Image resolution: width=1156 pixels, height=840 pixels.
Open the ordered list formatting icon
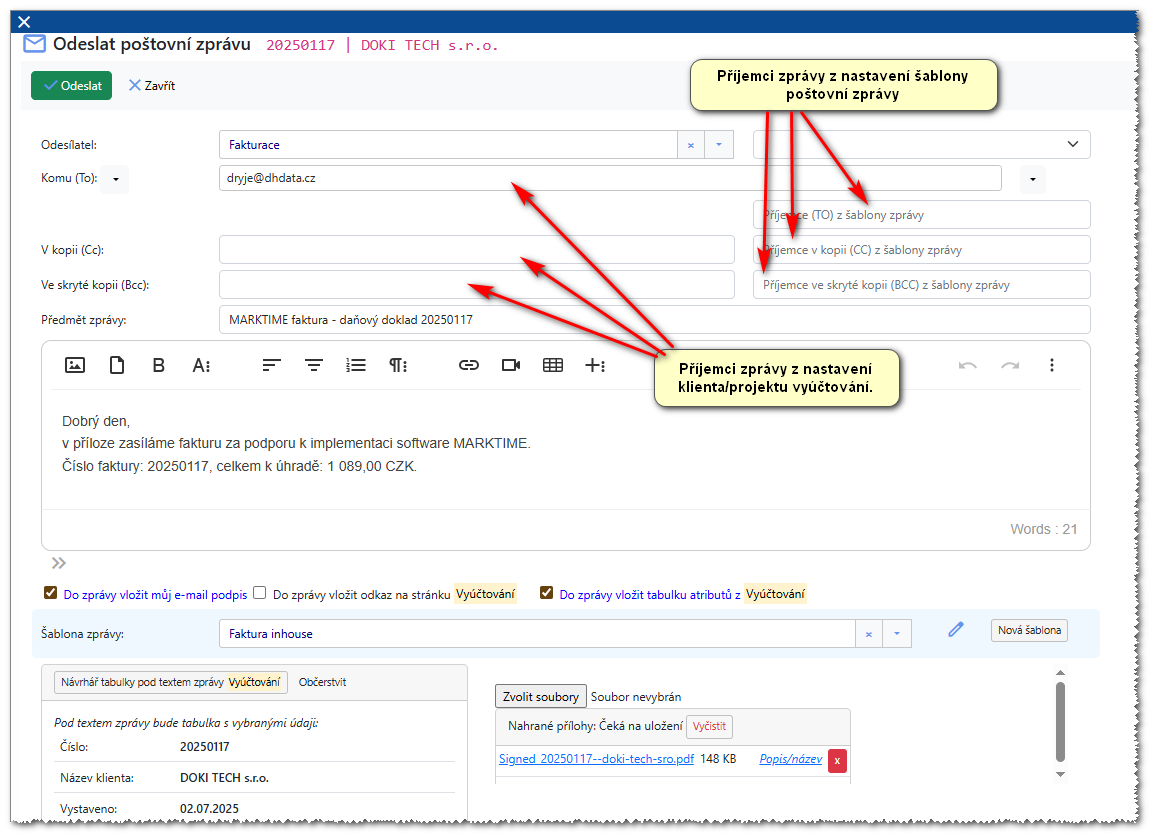356,365
